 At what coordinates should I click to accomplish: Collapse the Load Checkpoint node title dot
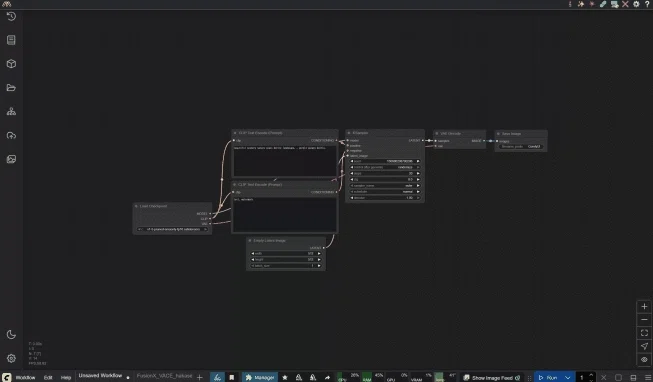click(136, 206)
